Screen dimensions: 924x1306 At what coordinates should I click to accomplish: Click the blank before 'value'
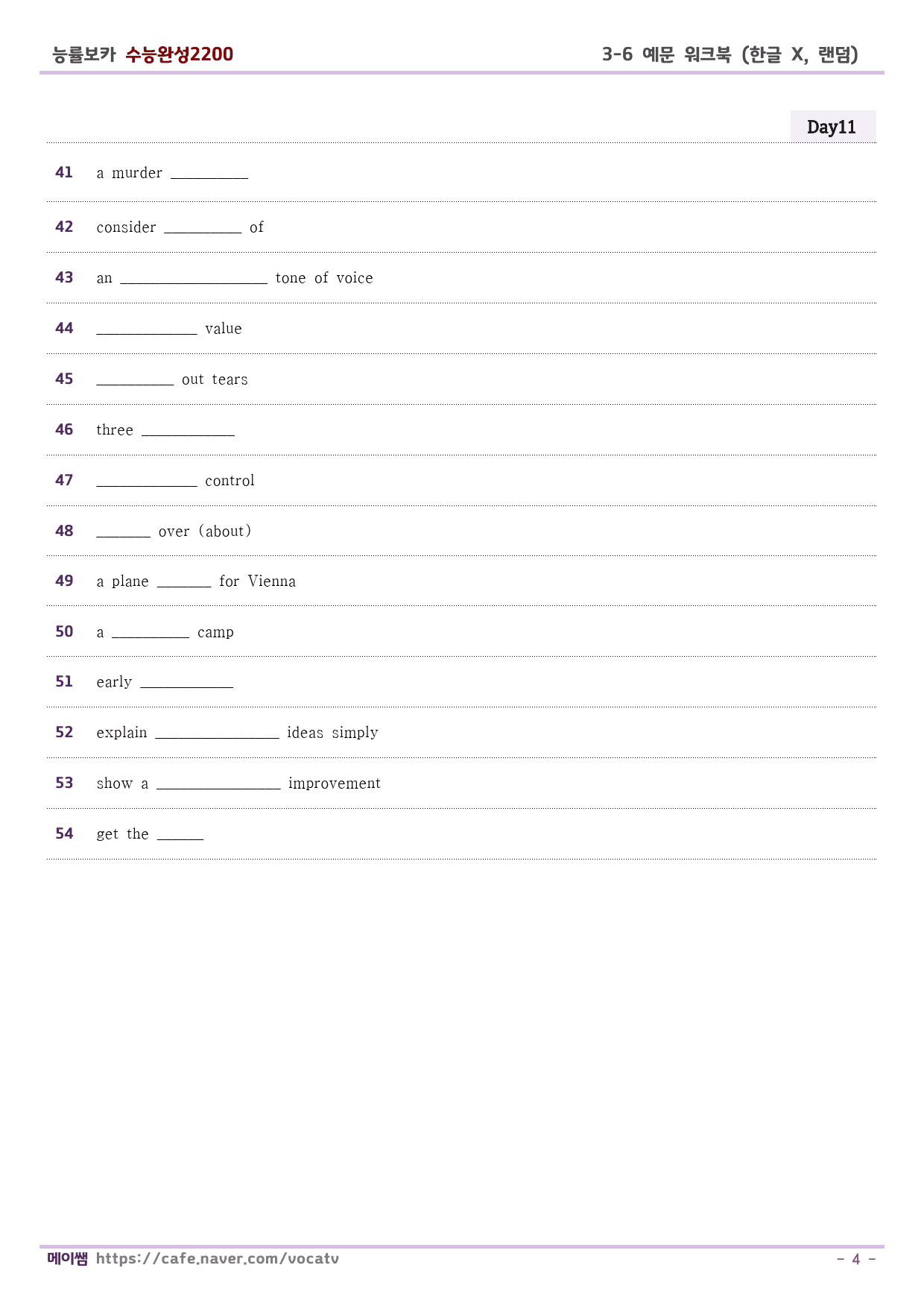(147, 332)
